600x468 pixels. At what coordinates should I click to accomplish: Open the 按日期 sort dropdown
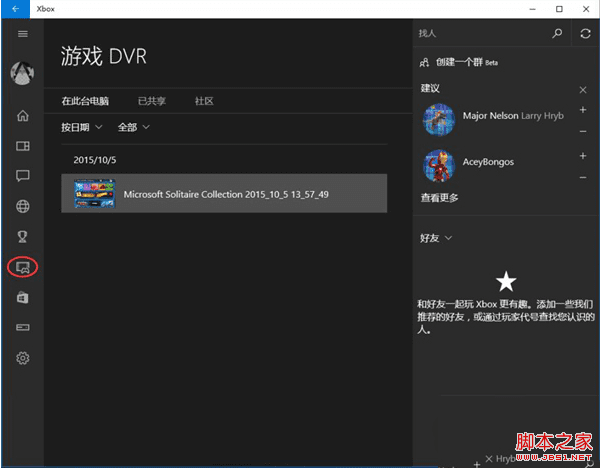click(82, 127)
